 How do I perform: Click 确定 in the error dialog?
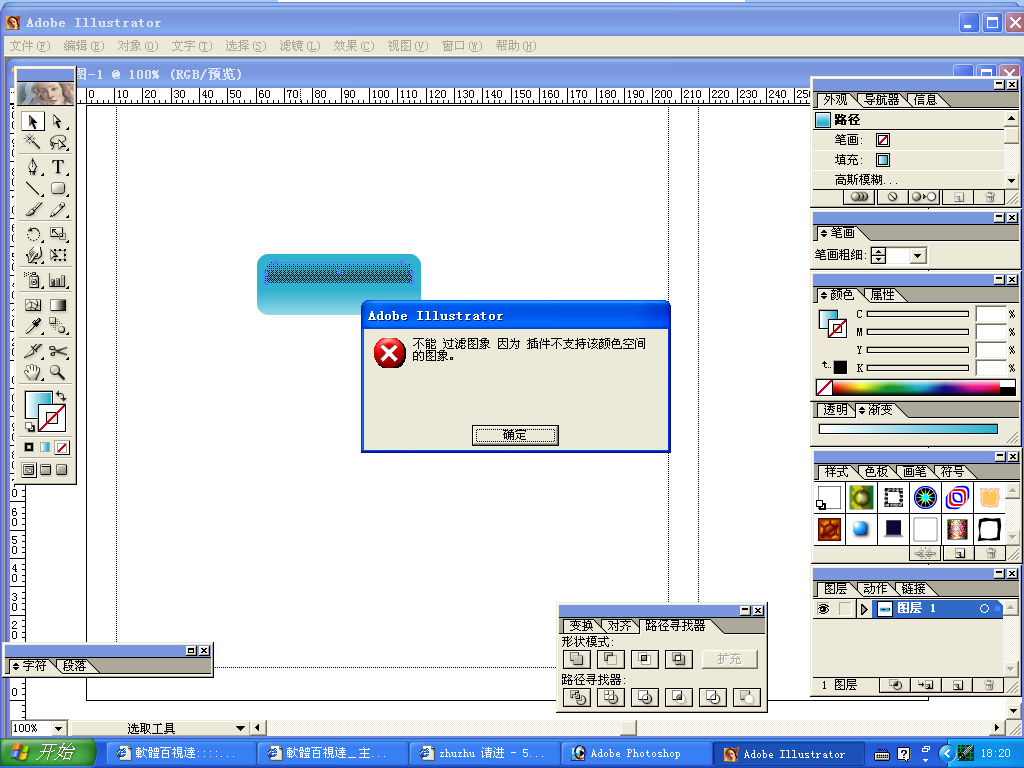515,435
